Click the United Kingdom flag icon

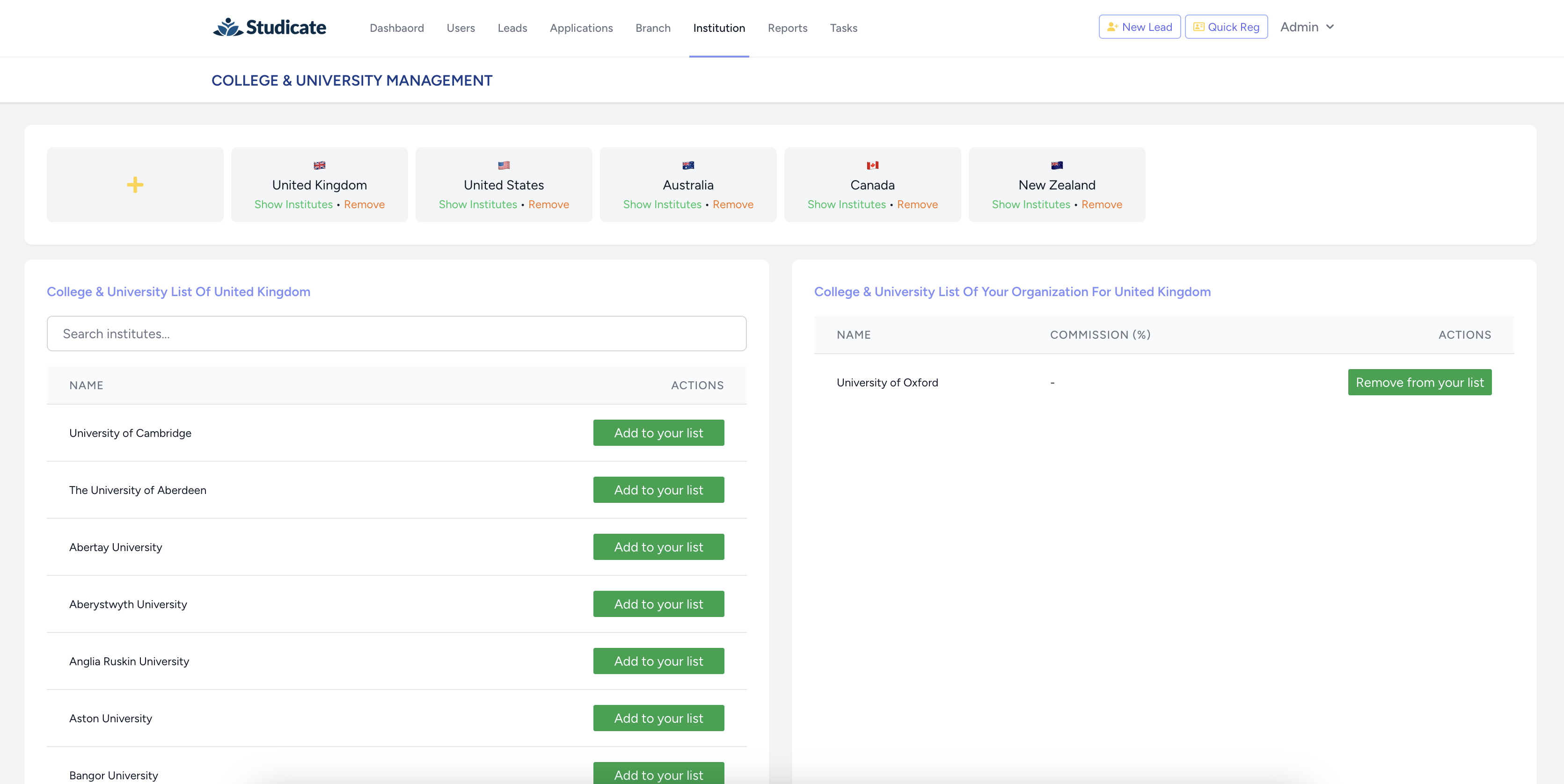319,165
